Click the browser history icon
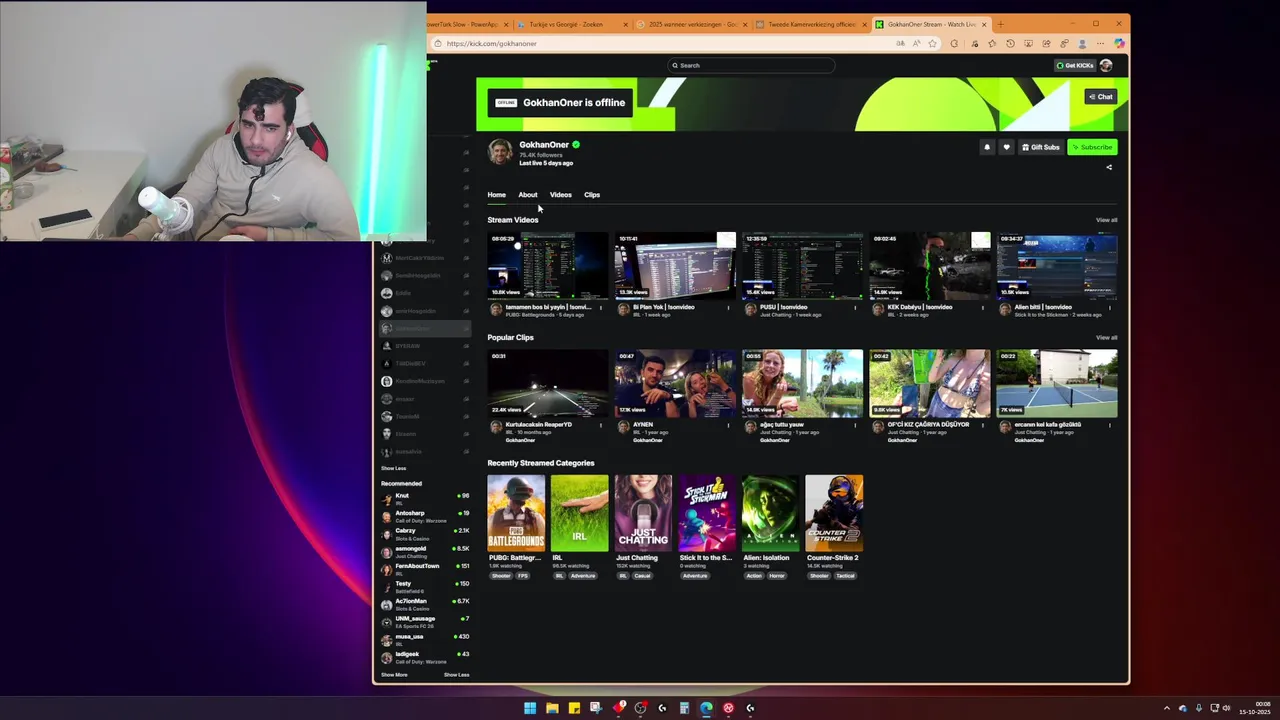Image resolution: width=1280 pixels, height=720 pixels. tap(1010, 43)
